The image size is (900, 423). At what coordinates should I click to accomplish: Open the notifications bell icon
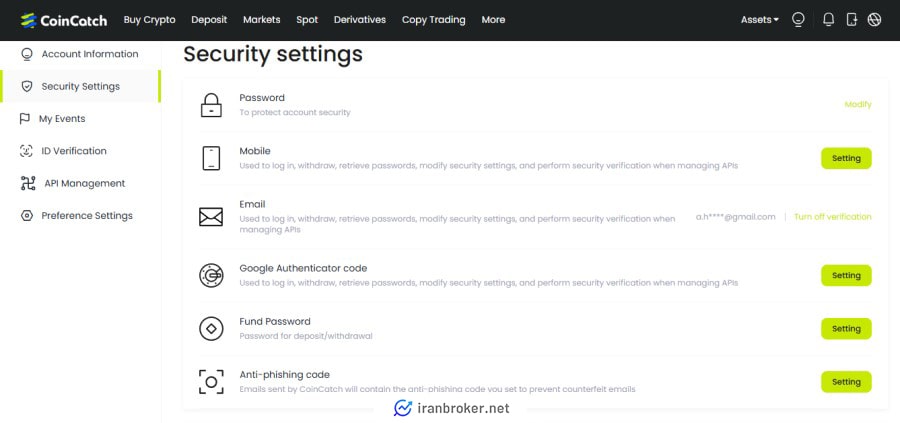828,20
